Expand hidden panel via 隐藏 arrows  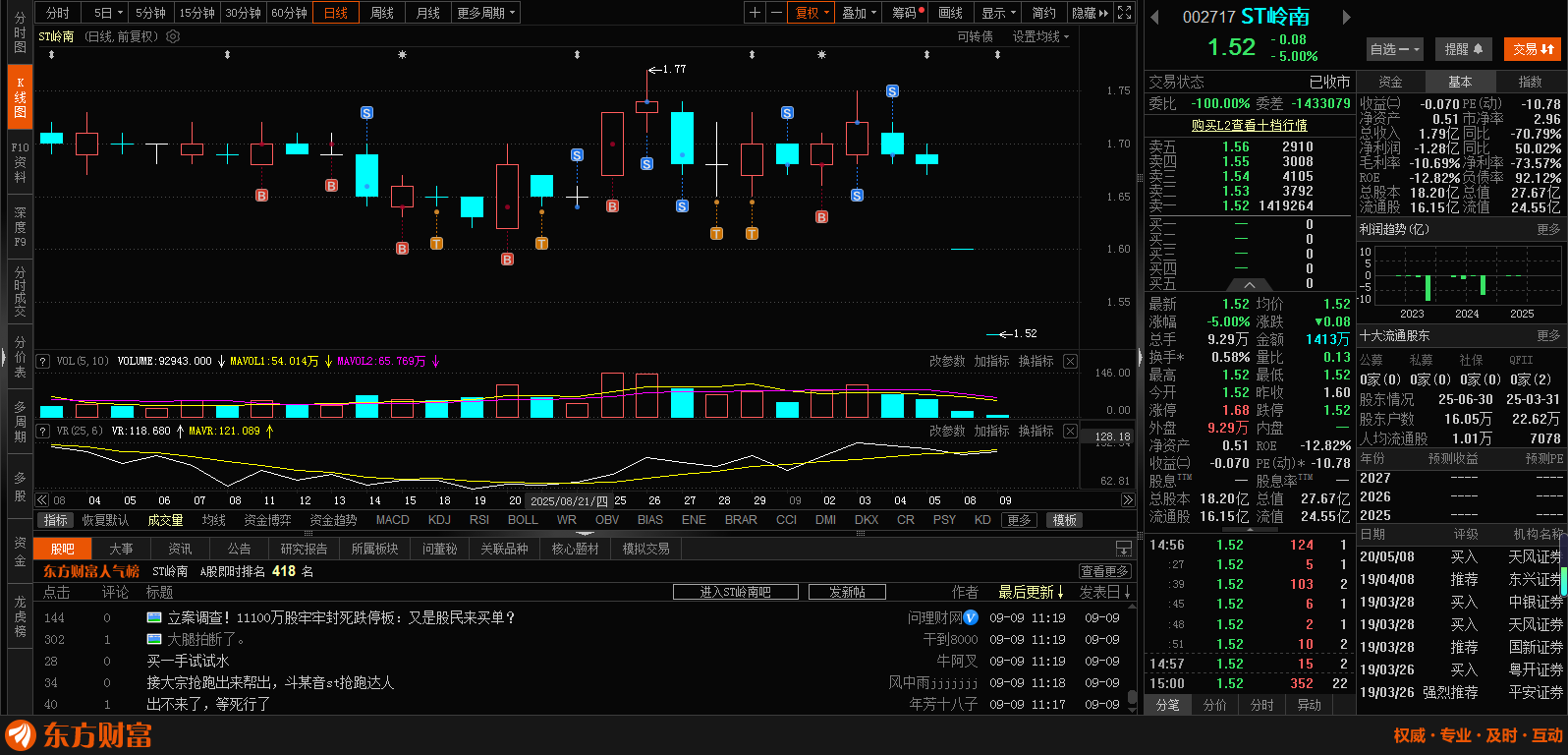click(x=1091, y=13)
